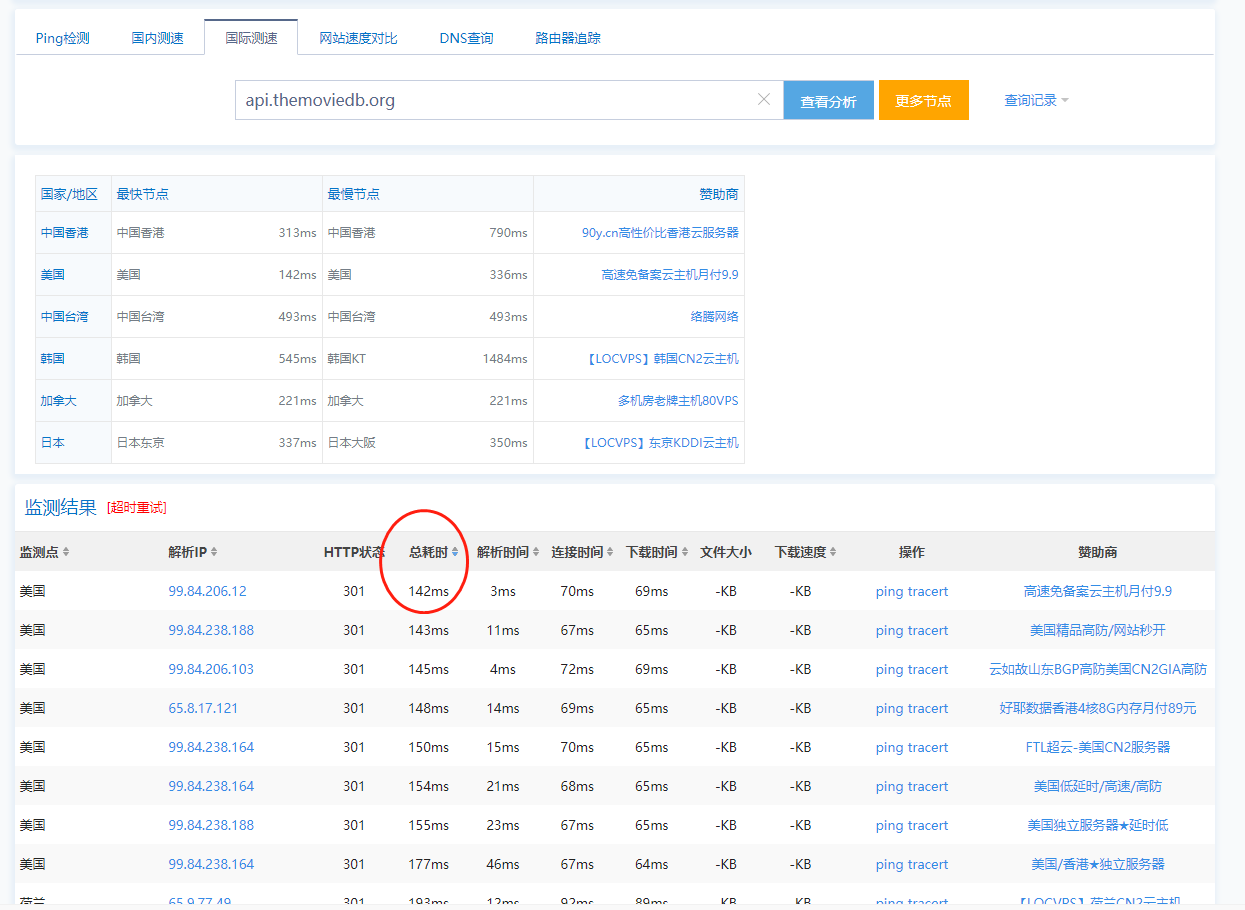Switch to the Ping检测 tab

point(60,37)
